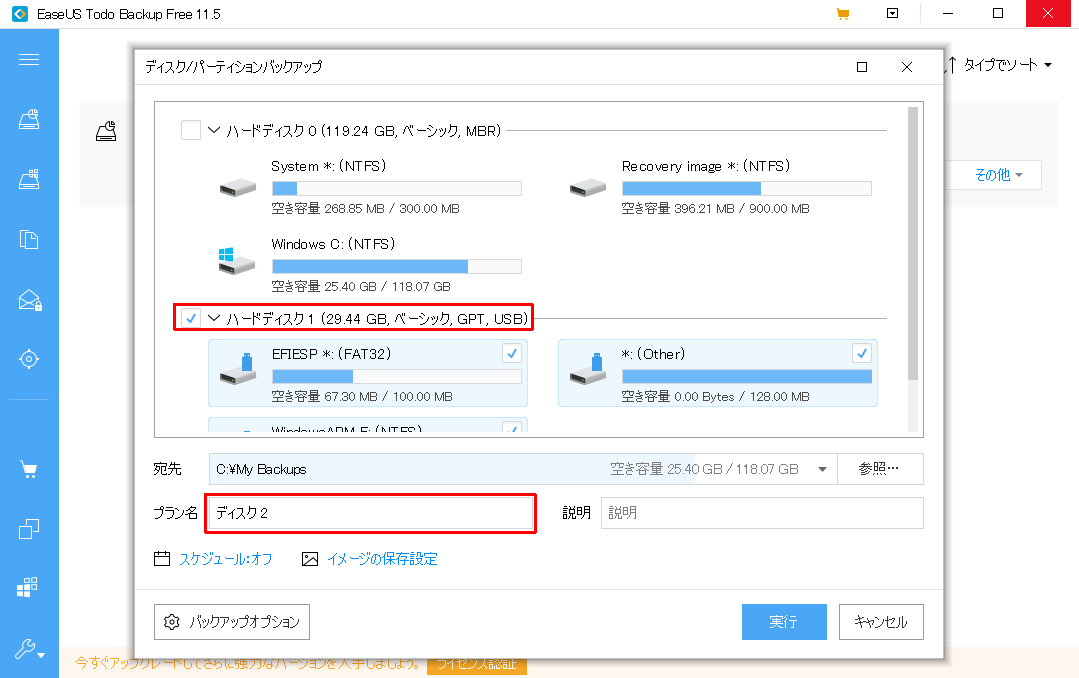
Task: Click the EFIESP USB drive icon
Action: point(238,370)
